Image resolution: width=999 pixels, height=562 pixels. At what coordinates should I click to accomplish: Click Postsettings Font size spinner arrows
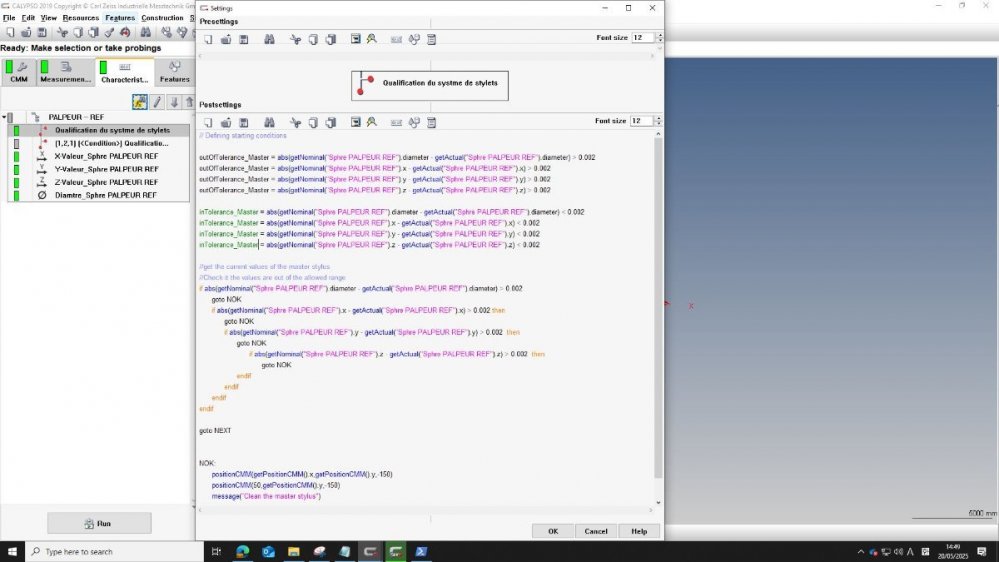[658, 121]
